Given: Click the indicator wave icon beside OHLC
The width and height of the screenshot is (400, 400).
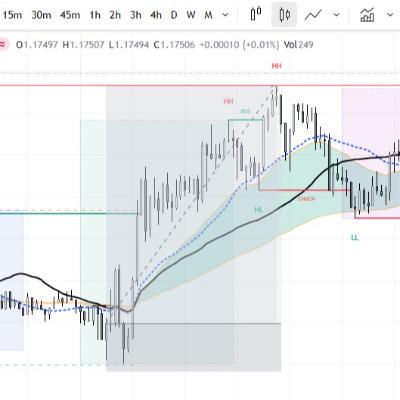Looking at the screenshot, I should coord(3,45).
